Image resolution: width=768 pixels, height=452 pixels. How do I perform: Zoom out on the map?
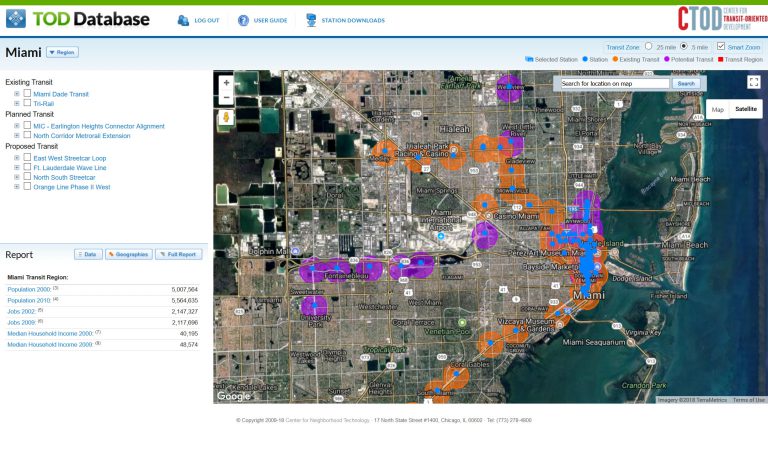tap(227, 98)
